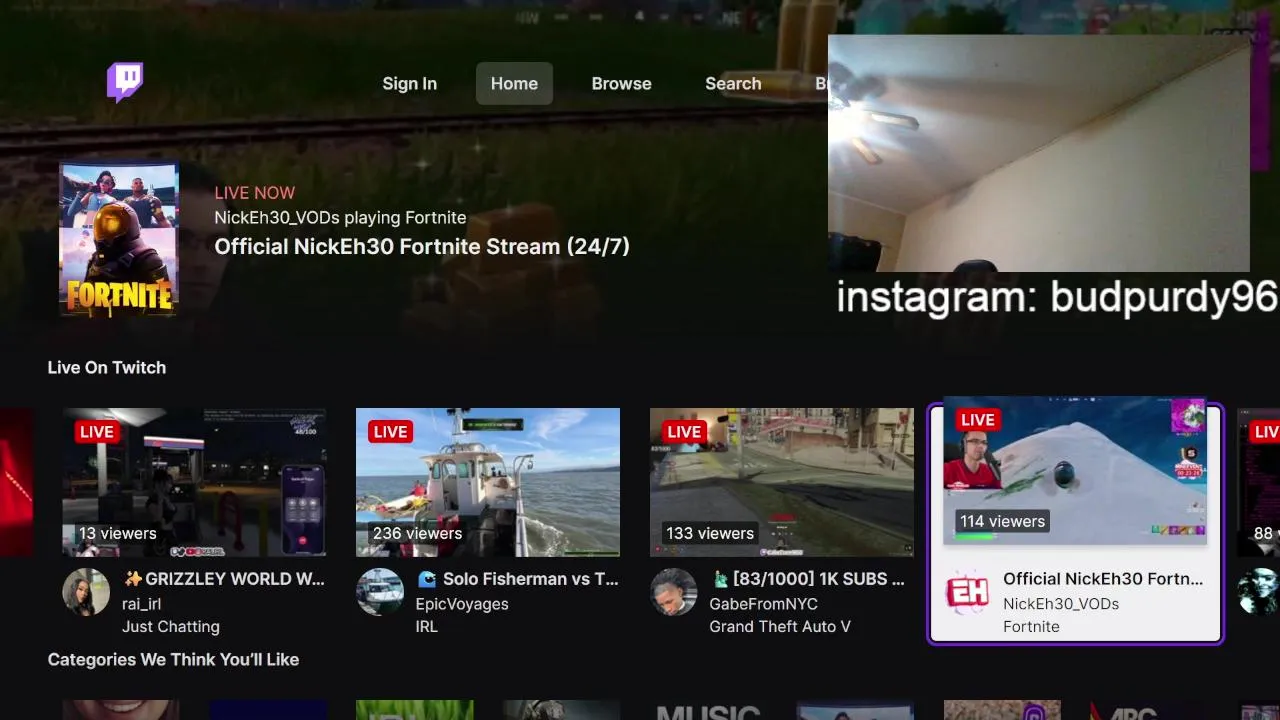Click 236 viewers count label
1280x720 pixels.
(x=416, y=533)
